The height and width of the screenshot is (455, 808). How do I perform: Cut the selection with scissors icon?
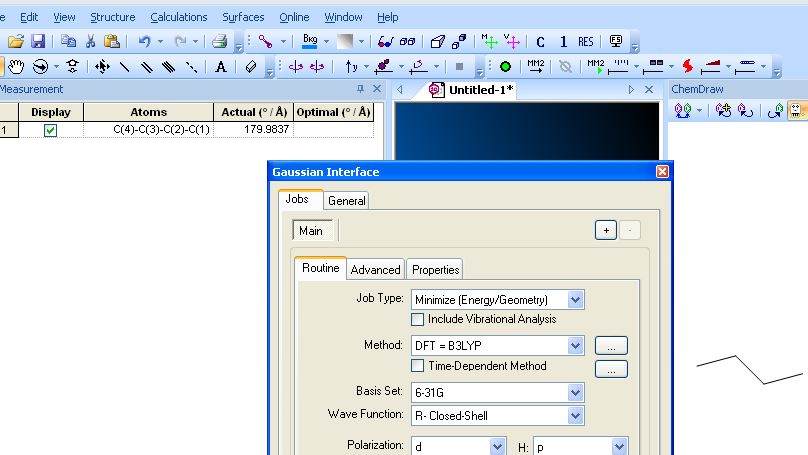coord(91,41)
